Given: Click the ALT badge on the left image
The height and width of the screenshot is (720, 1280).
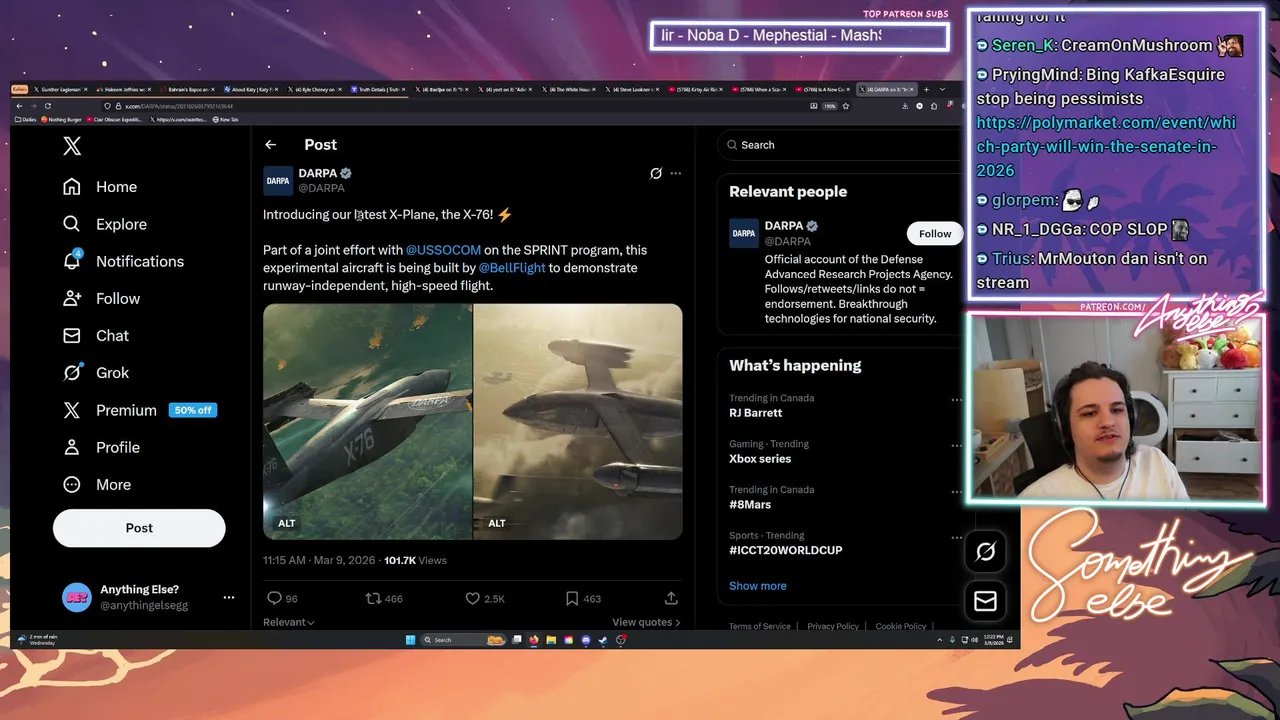Looking at the screenshot, I should click(x=287, y=523).
